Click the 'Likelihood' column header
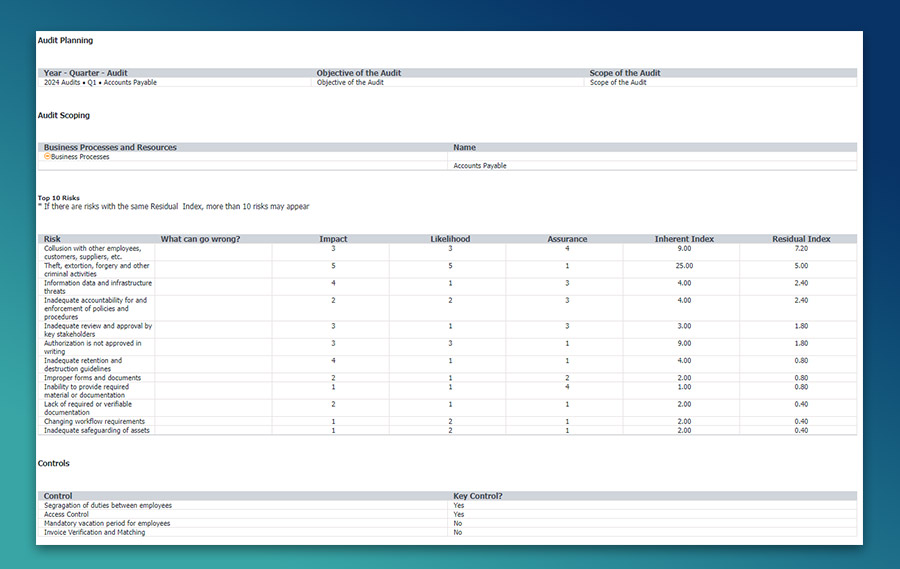The image size is (900, 569). click(450, 239)
